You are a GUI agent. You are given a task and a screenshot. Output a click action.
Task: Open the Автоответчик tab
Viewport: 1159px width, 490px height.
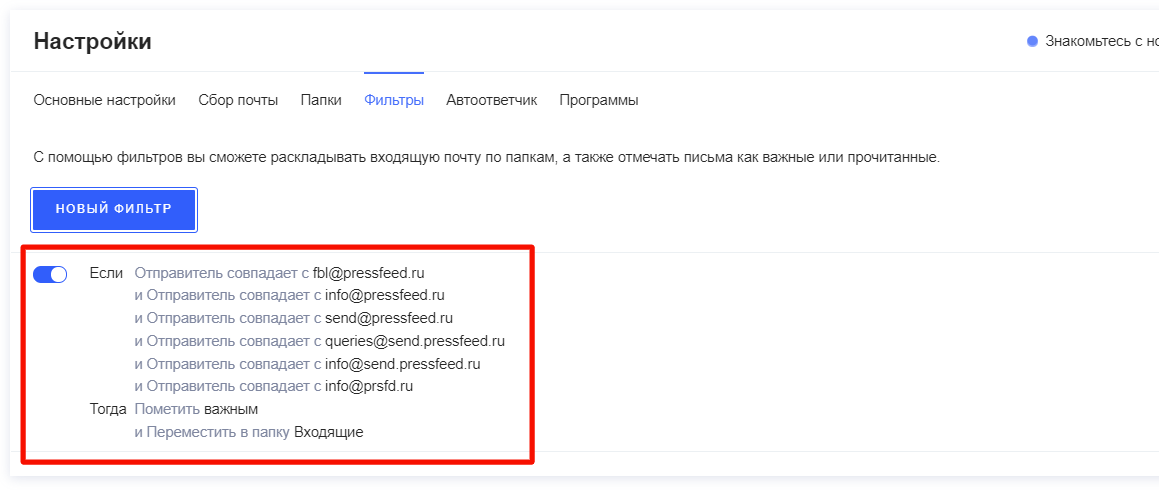(492, 101)
